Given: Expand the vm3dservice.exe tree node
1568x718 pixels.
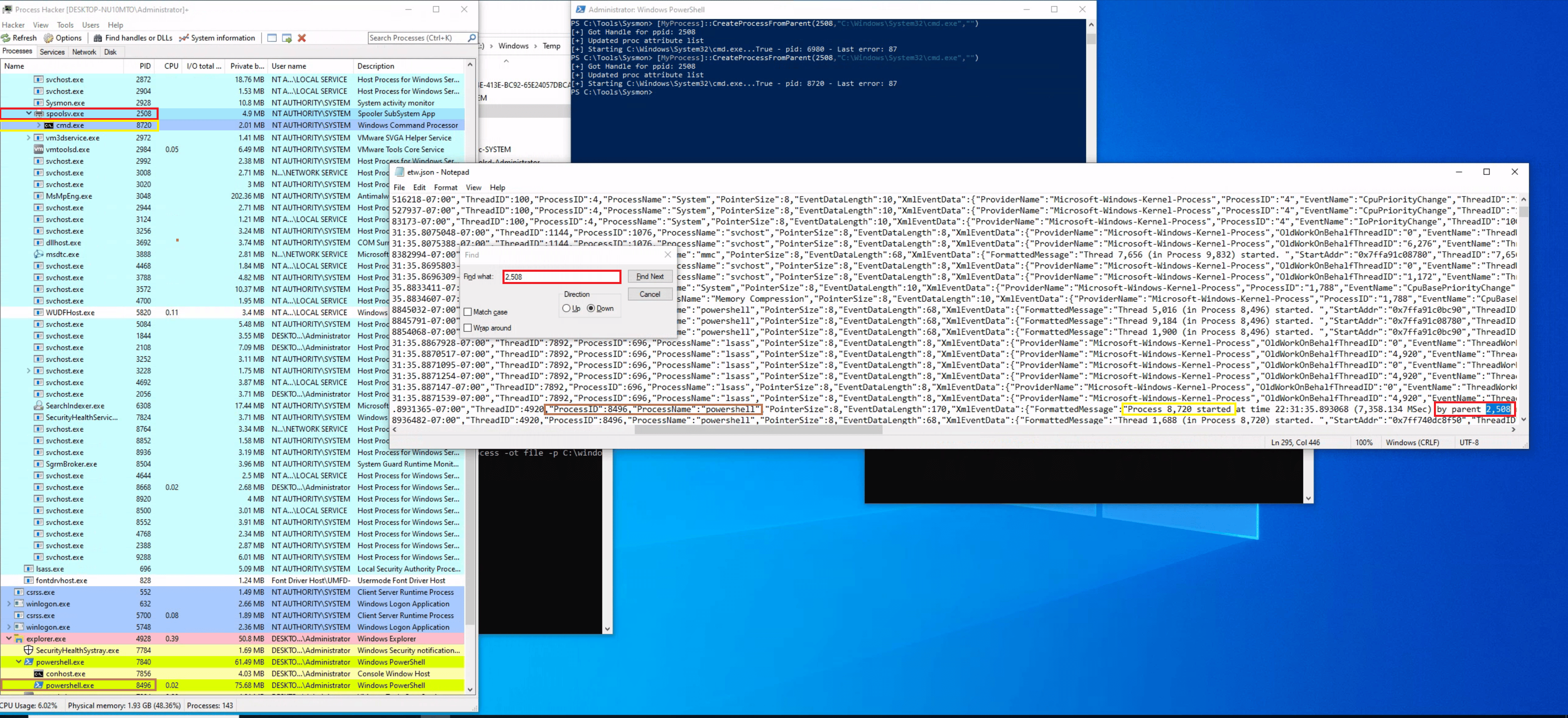Looking at the screenshot, I should point(29,138).
